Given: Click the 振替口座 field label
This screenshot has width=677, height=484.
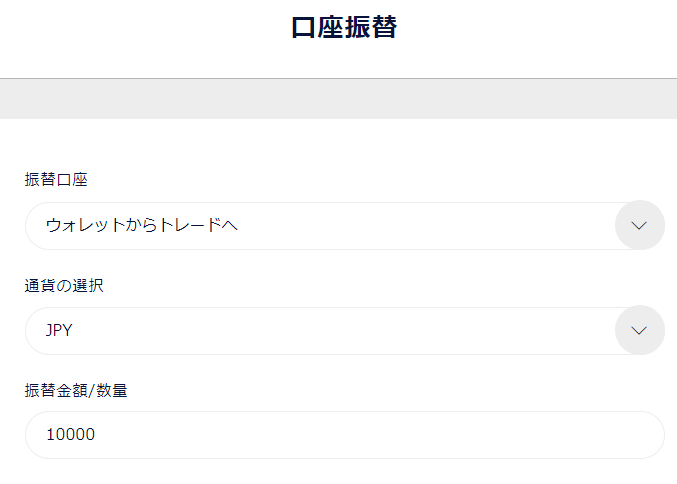Looking at the screenshot, I should click(x=56, y=179).
